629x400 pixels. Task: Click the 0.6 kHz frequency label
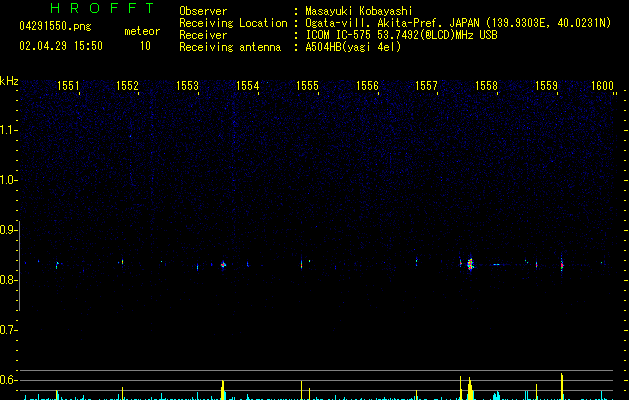[9, 380]
